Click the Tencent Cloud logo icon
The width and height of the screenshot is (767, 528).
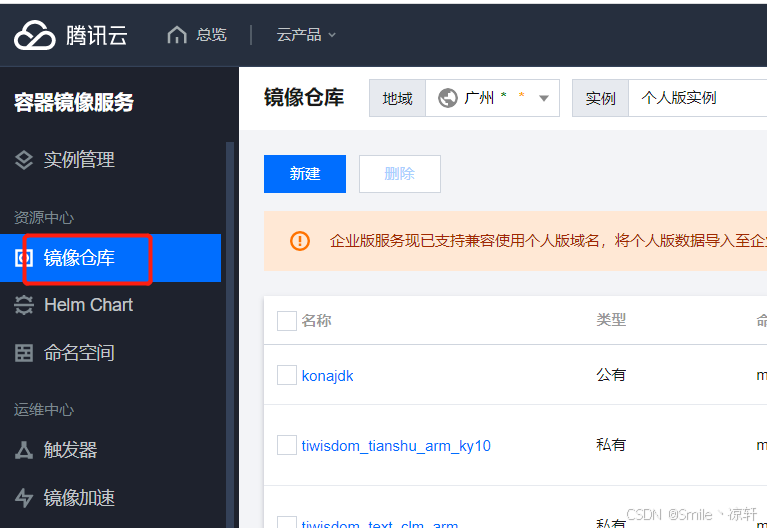tap(35, 35)
